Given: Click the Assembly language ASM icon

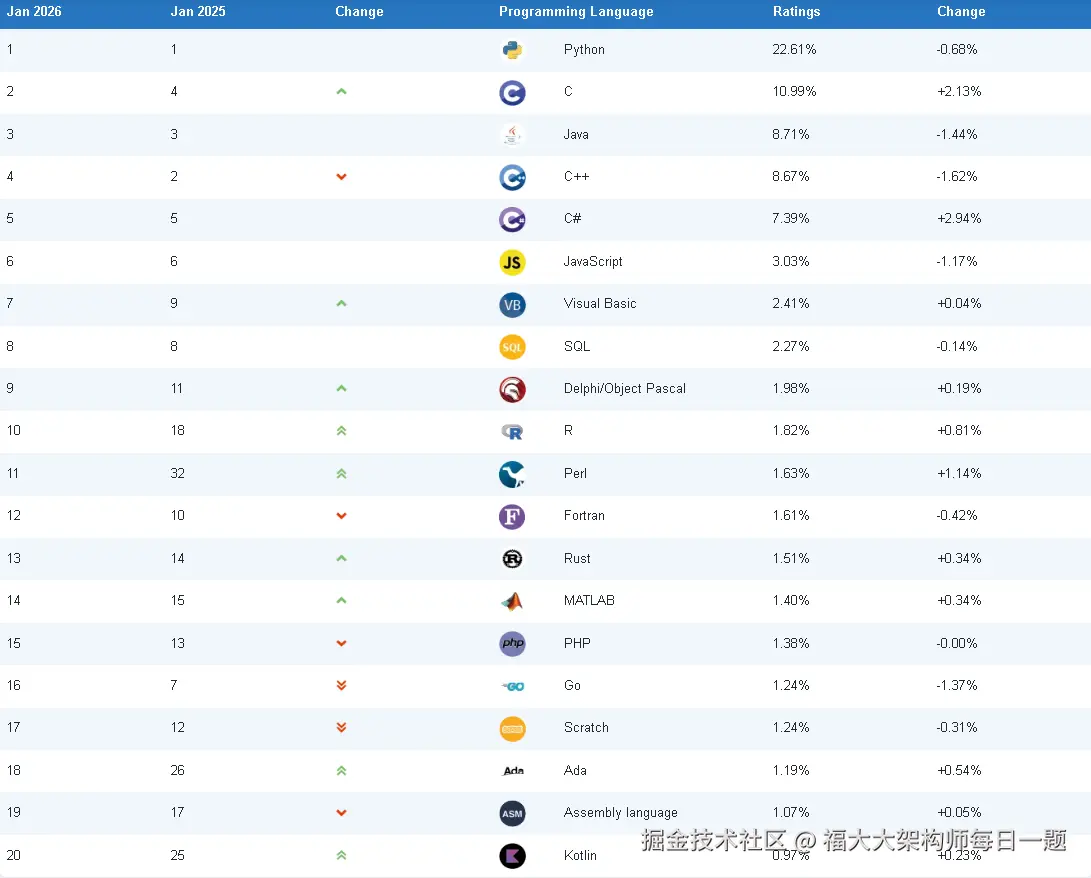Looking at the screenshot, I should (512, 814).
